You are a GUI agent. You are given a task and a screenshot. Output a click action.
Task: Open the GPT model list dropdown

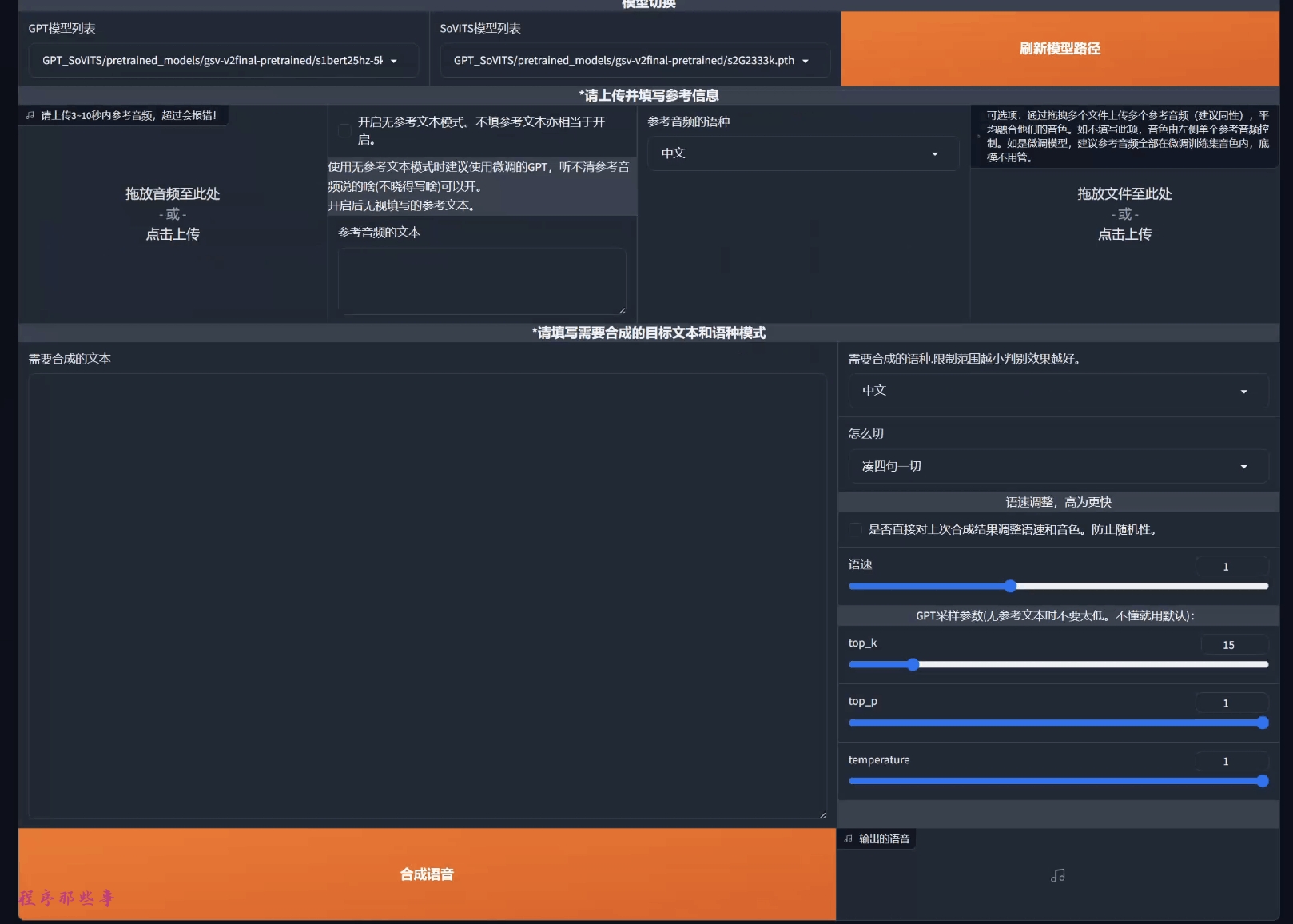click(x=224, y=61)
